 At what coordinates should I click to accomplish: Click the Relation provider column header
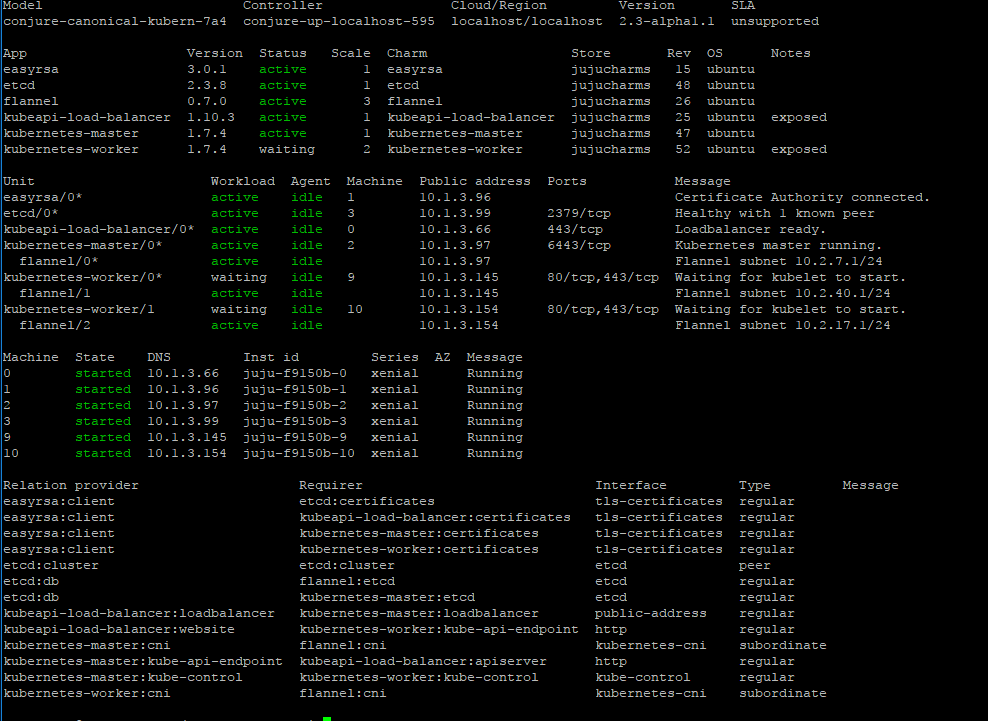coord(71,485)
